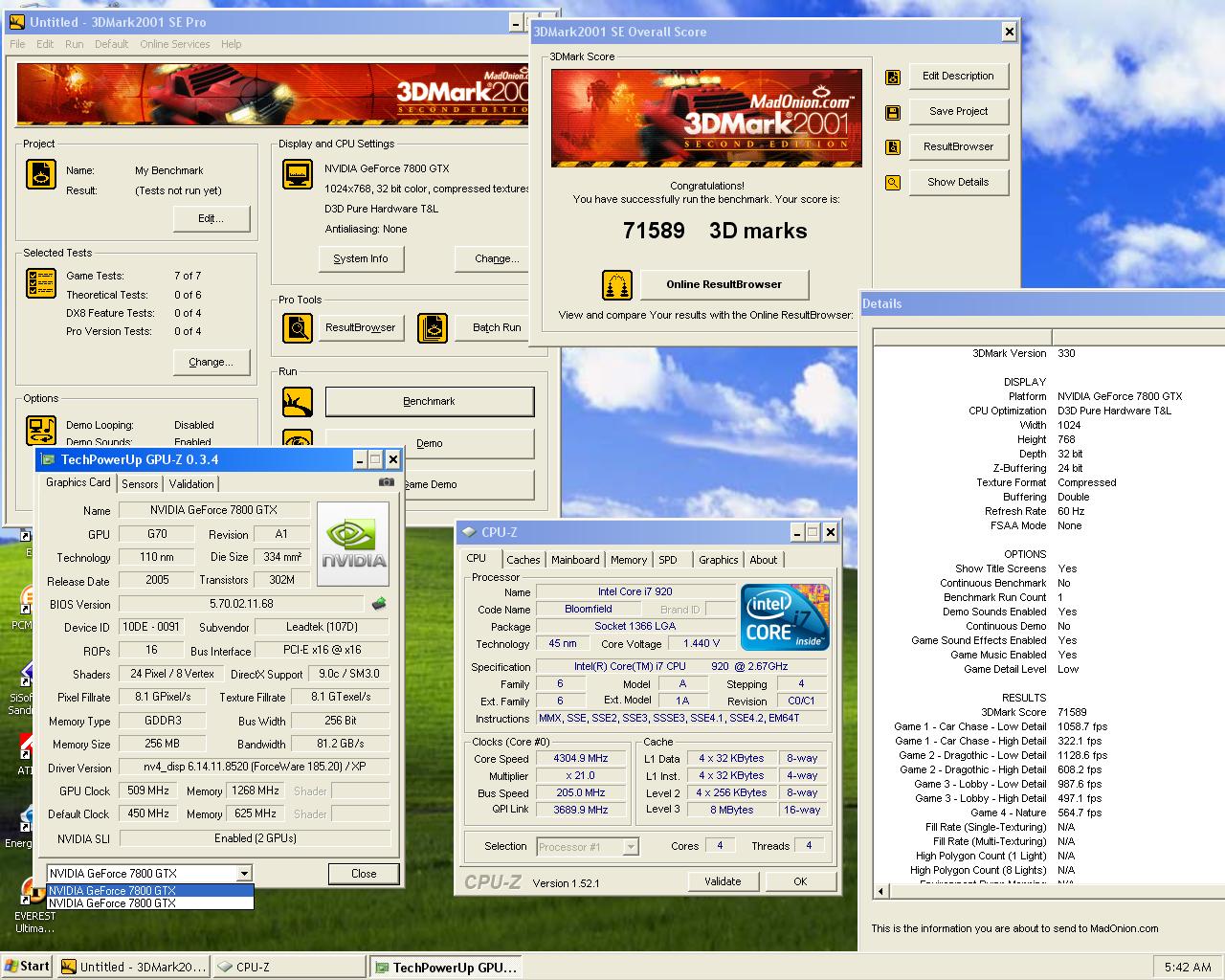The image size is (1225, 980).
Task: Click the Benchmark run icon
Action: [298, 402]
